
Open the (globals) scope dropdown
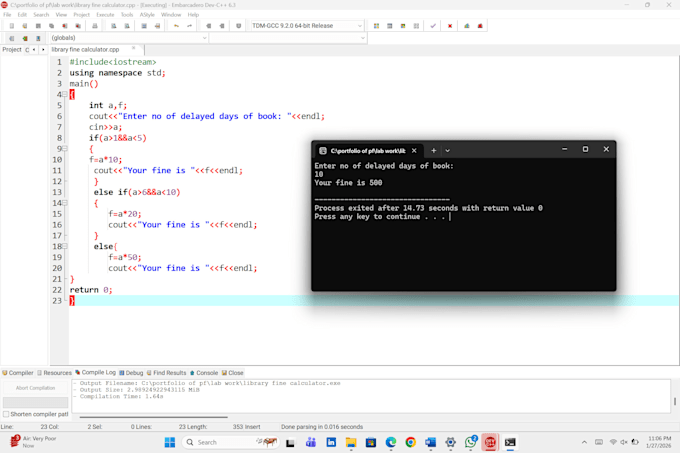(x=129, y=38)
